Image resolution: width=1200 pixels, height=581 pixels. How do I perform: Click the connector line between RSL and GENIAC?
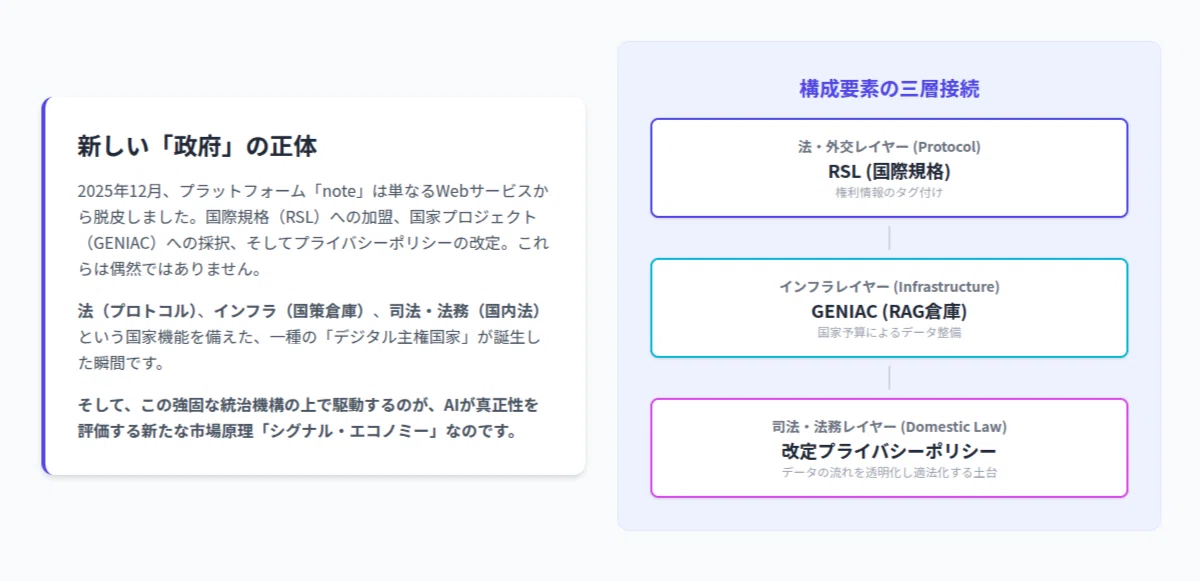coord(889,238)
